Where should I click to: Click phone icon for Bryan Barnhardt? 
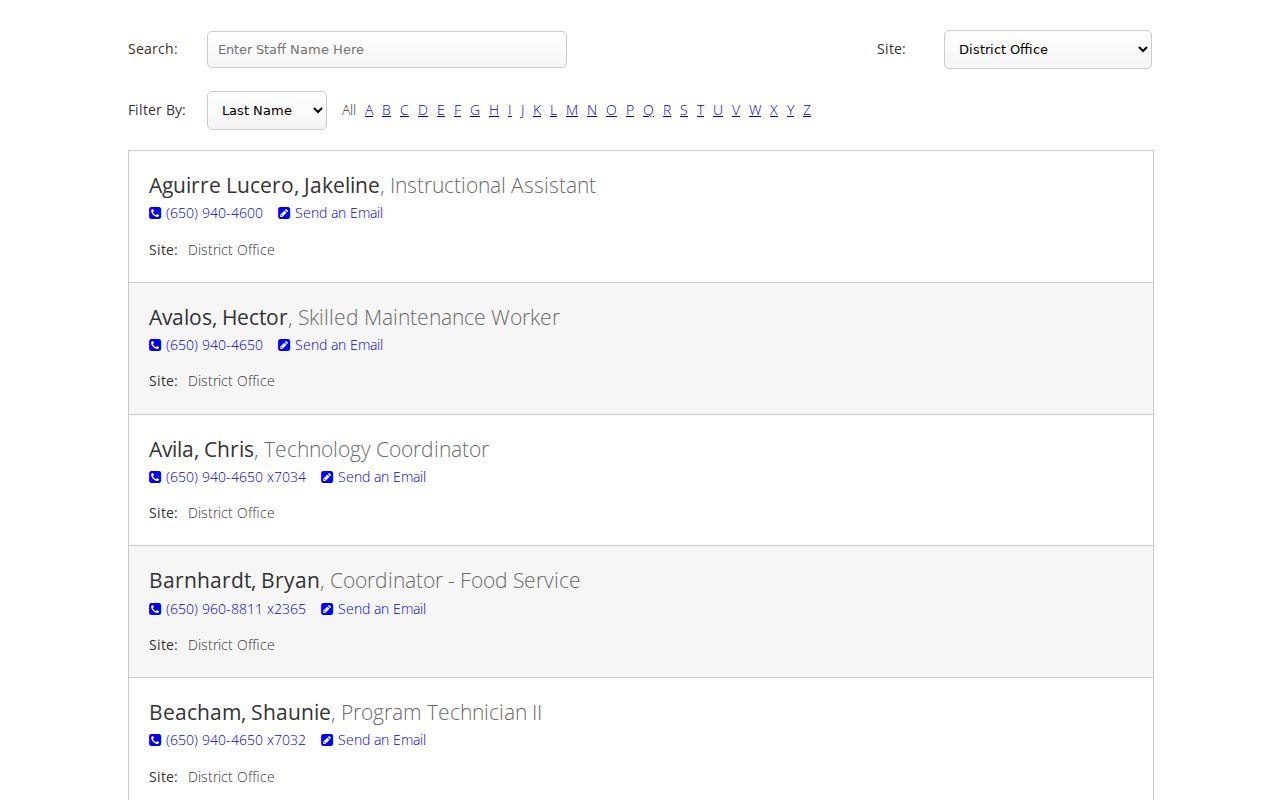(155, 609)
